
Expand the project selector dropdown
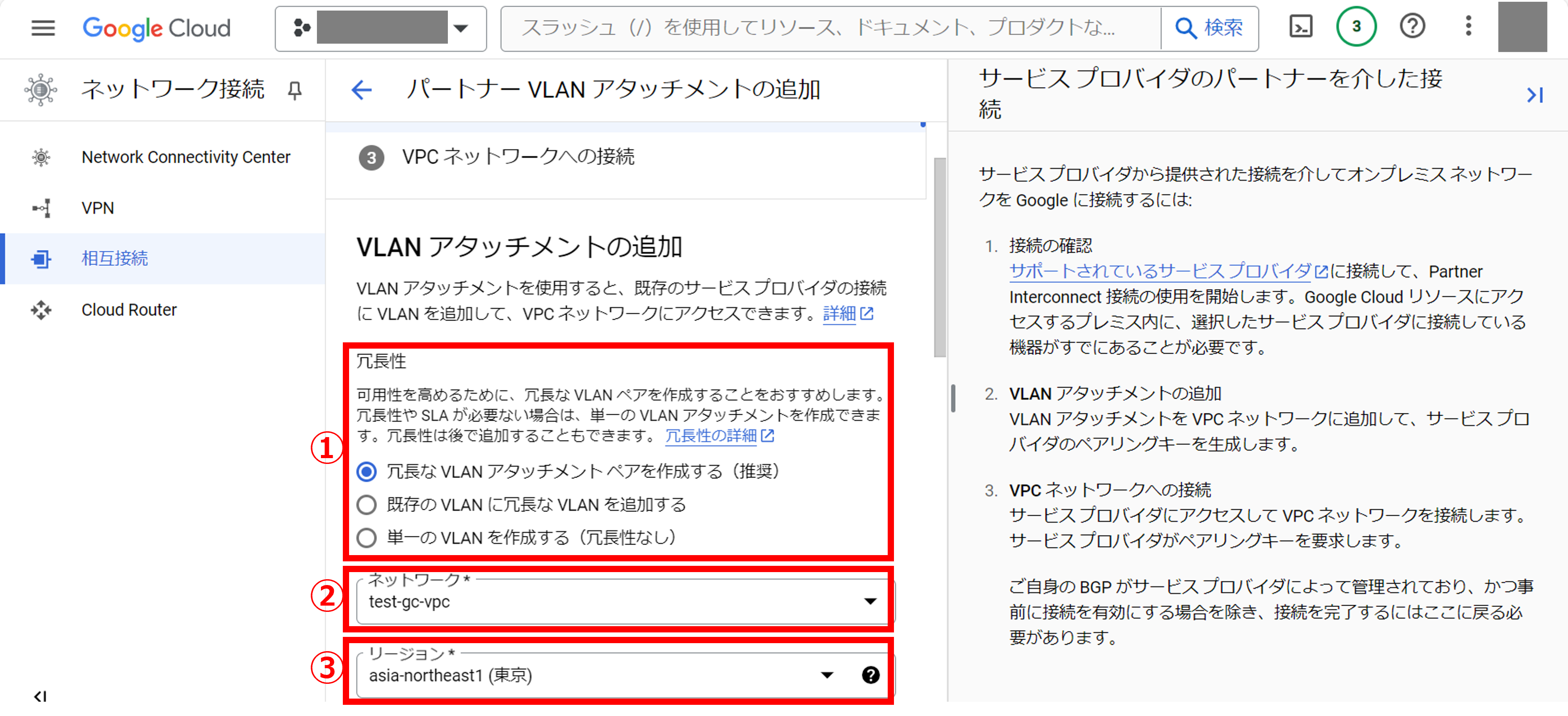pos(461,28)
